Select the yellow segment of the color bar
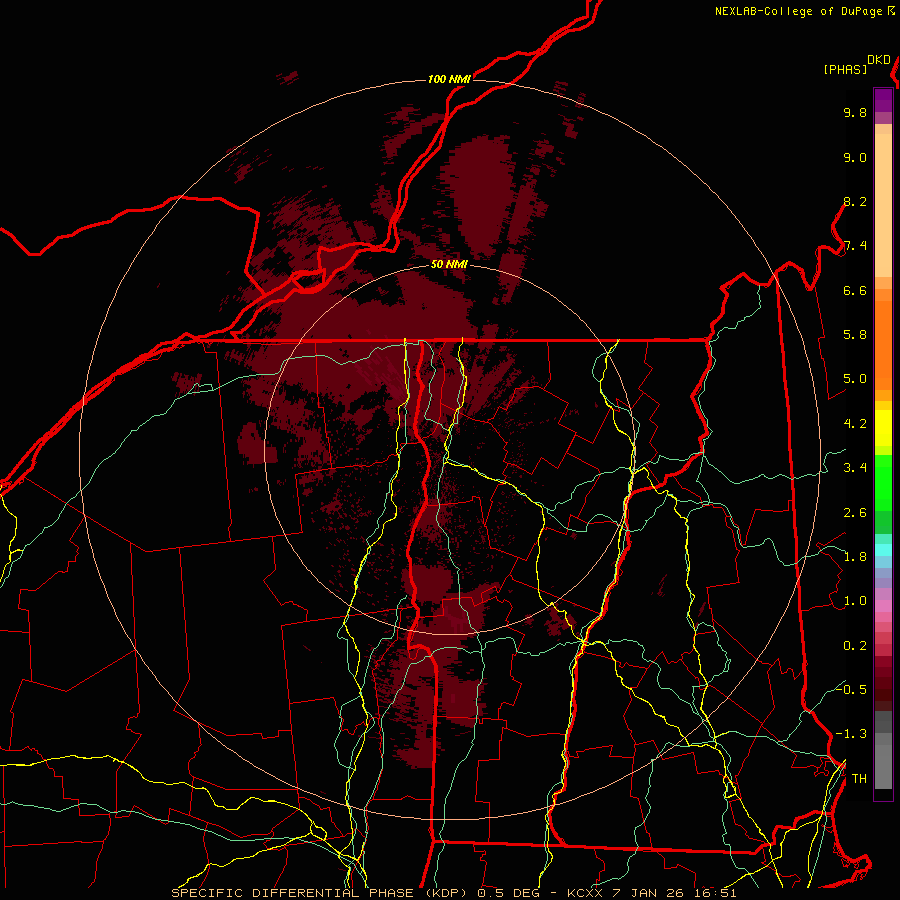This screenshot has width=900, height=900. (883, 428)
